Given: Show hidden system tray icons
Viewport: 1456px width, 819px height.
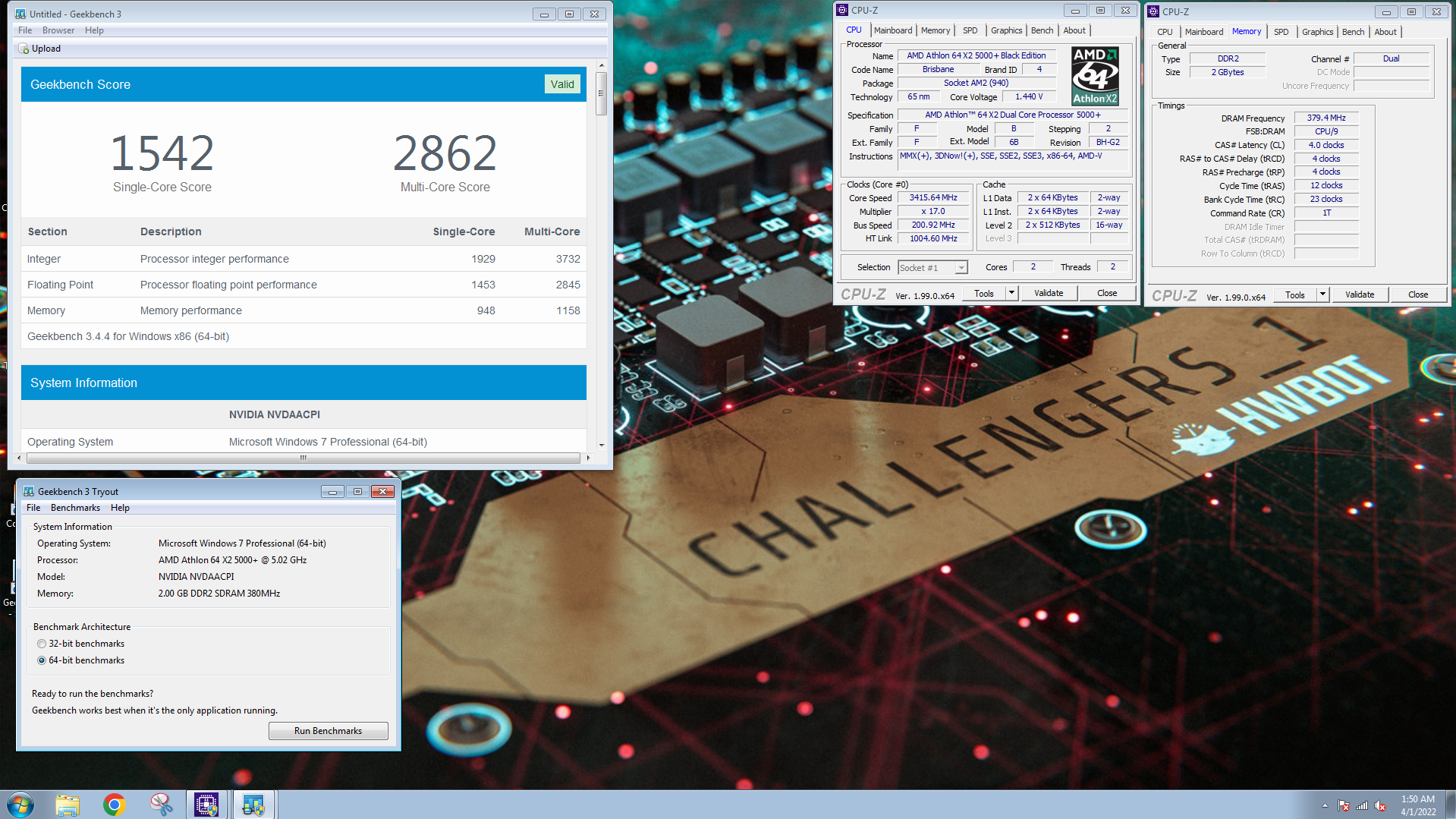Looking at the screenshot, I should point(1325,806).
